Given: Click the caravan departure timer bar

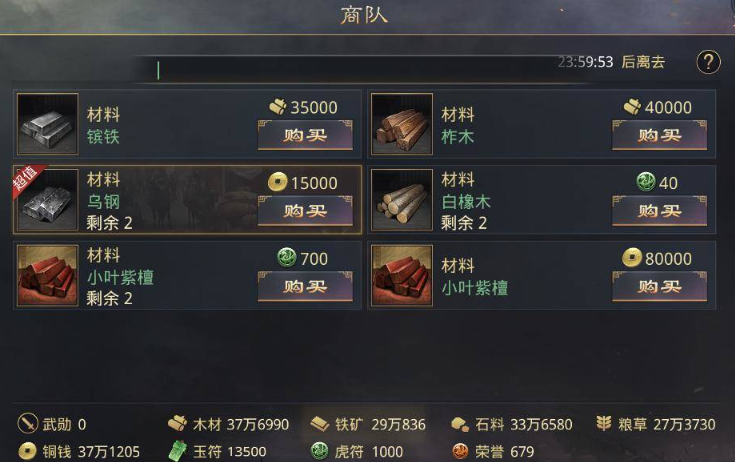Looking at the screenshot, I should tap(361, 70).
